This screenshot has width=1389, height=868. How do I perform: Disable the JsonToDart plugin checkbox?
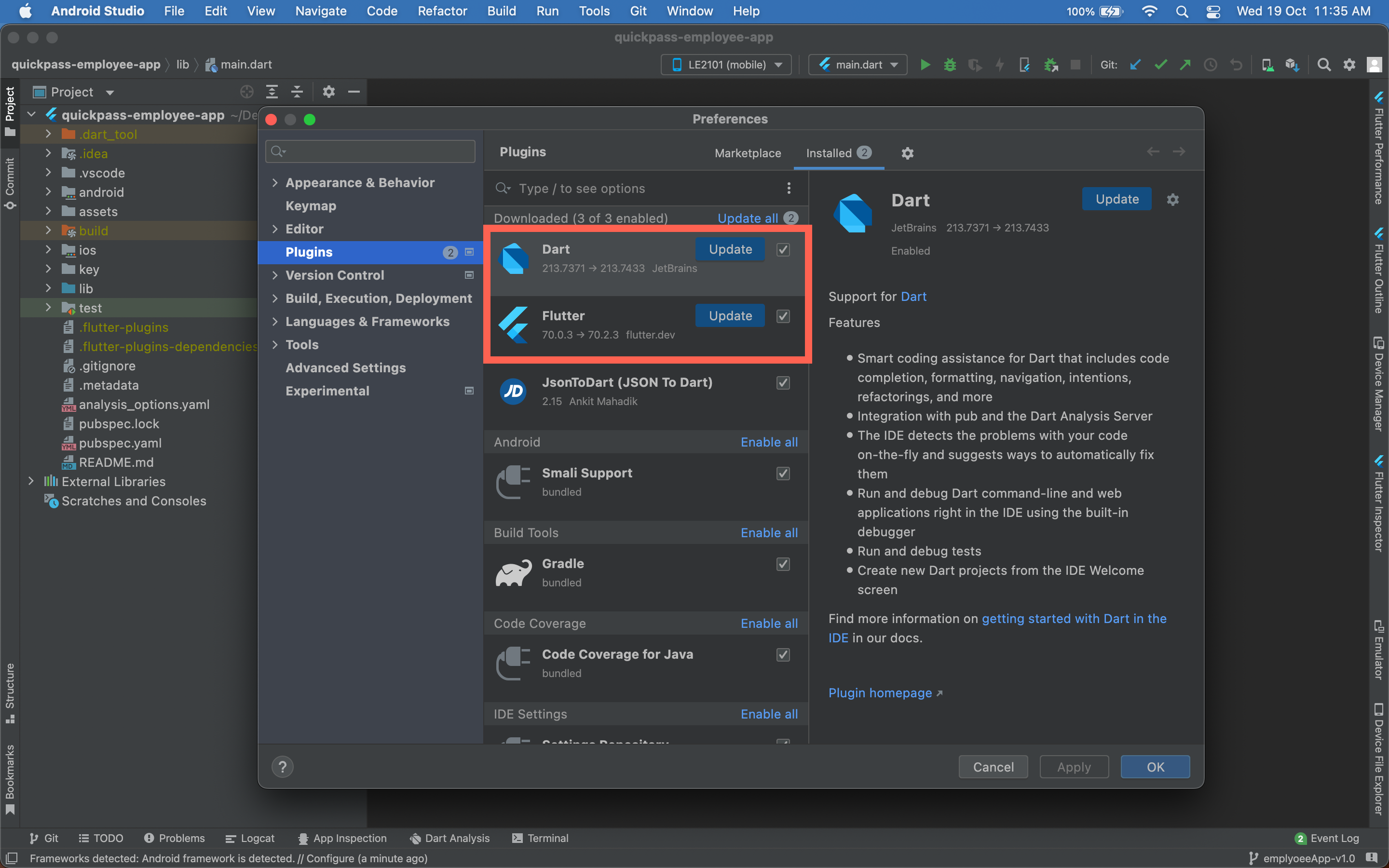(783, 383)
